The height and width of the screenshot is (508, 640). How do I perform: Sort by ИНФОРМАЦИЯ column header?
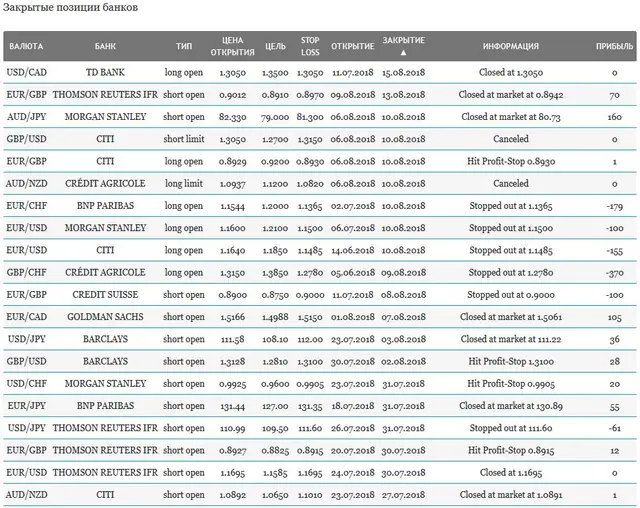[511, 46]
